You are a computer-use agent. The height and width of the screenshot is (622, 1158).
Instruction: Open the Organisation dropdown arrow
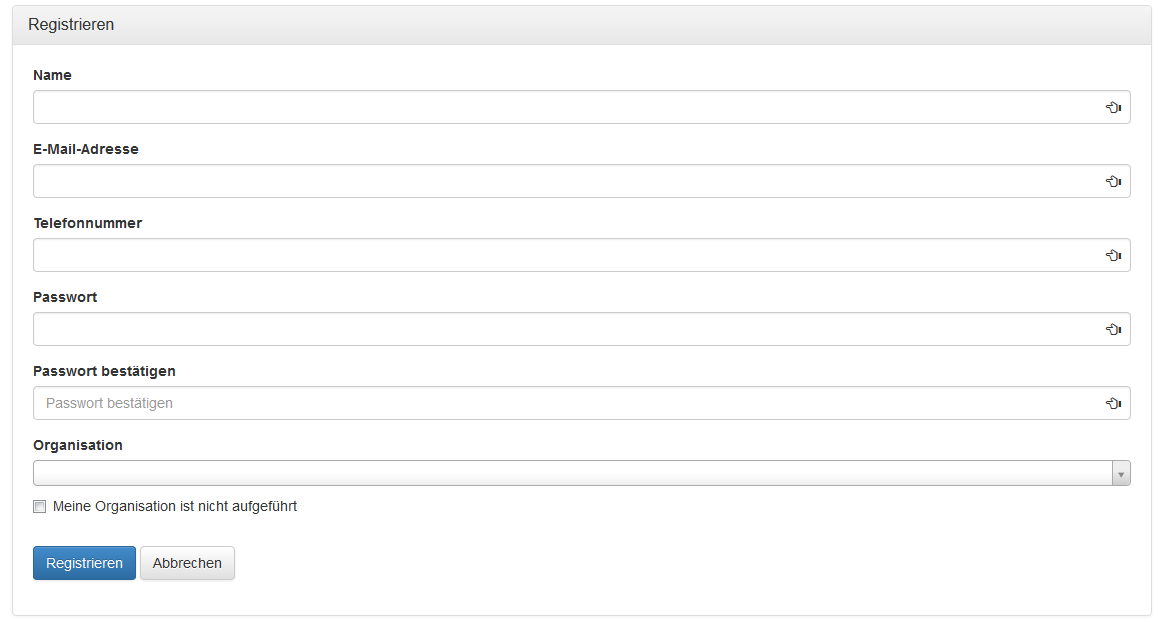(x=1121, y=474)
